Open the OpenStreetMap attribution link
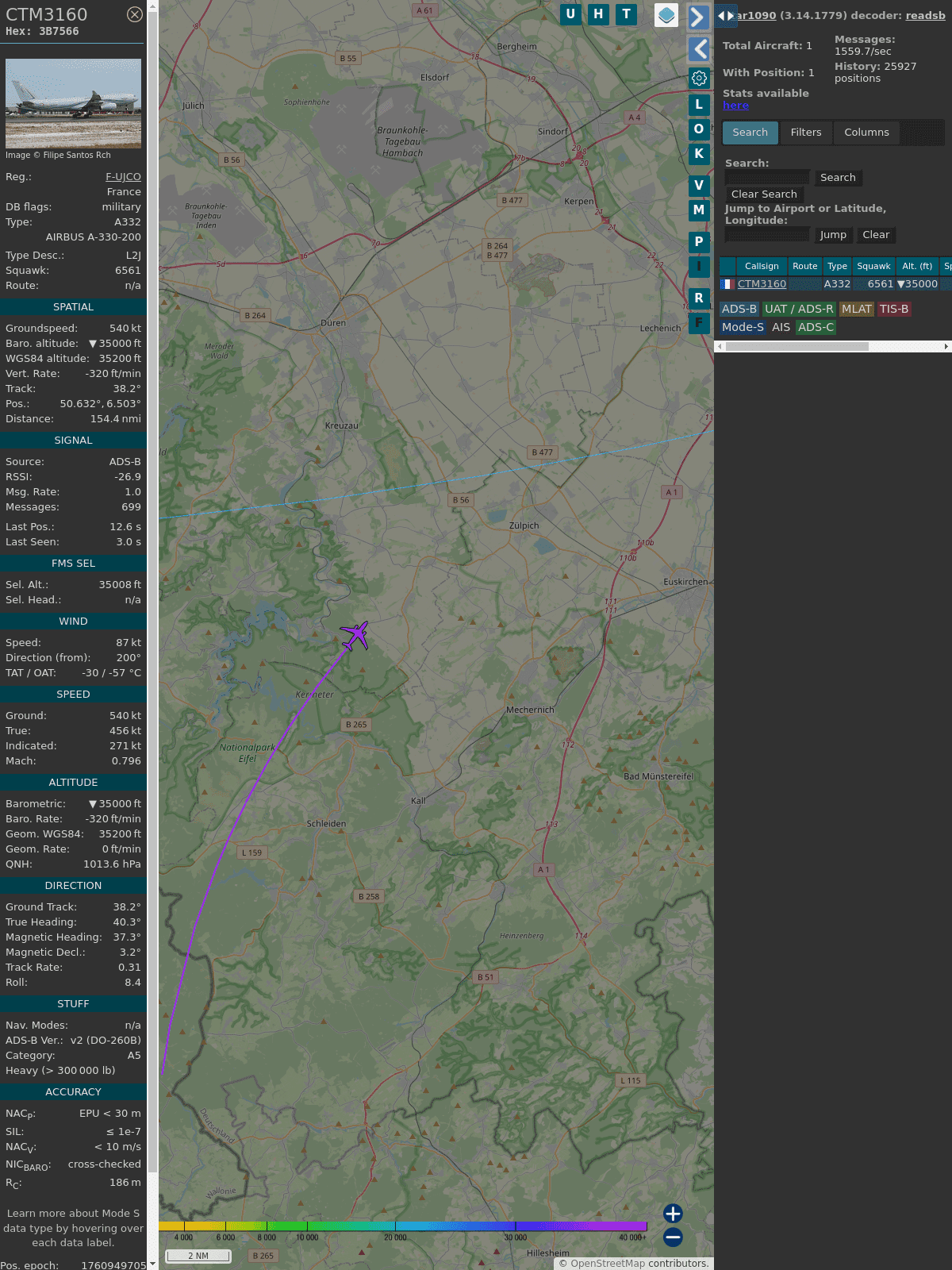The image size is (952, 1270). click(x=608, y=1264)
